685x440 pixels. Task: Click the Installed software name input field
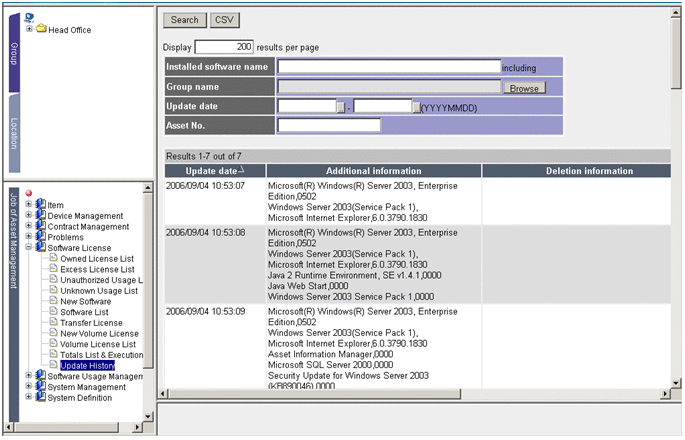coord(389,67)
